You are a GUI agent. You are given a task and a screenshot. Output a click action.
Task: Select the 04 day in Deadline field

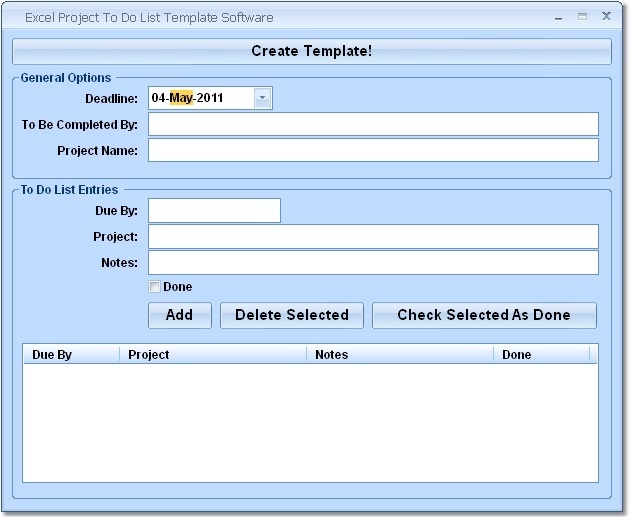pyautogui.click(x=158, y=98)
